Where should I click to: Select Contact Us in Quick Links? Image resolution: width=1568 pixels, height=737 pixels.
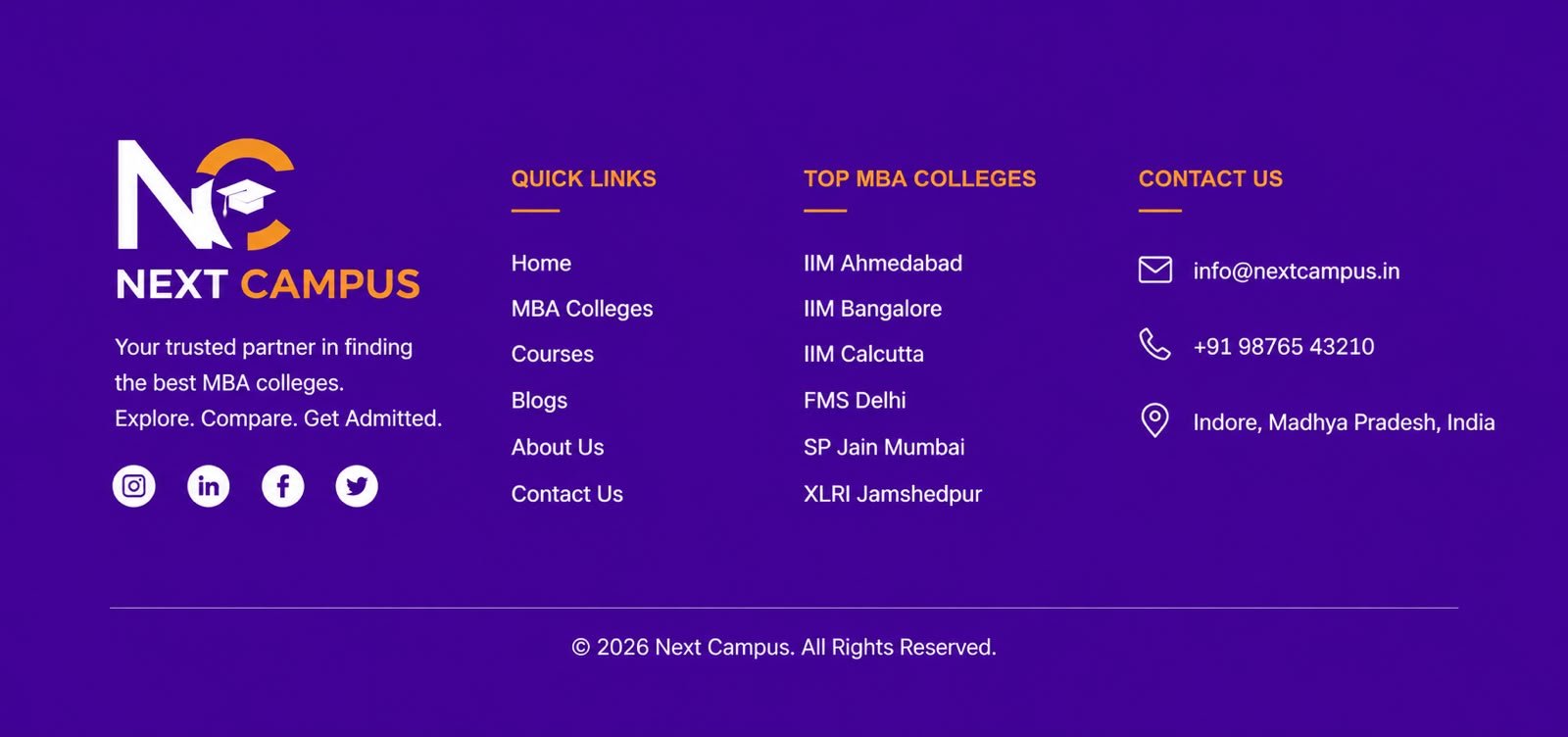pos(567,494)
